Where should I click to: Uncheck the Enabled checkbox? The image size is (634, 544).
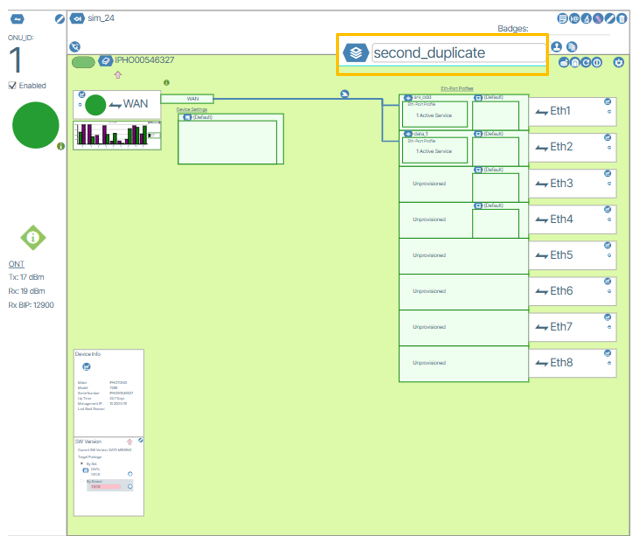[x=12, y=86]
